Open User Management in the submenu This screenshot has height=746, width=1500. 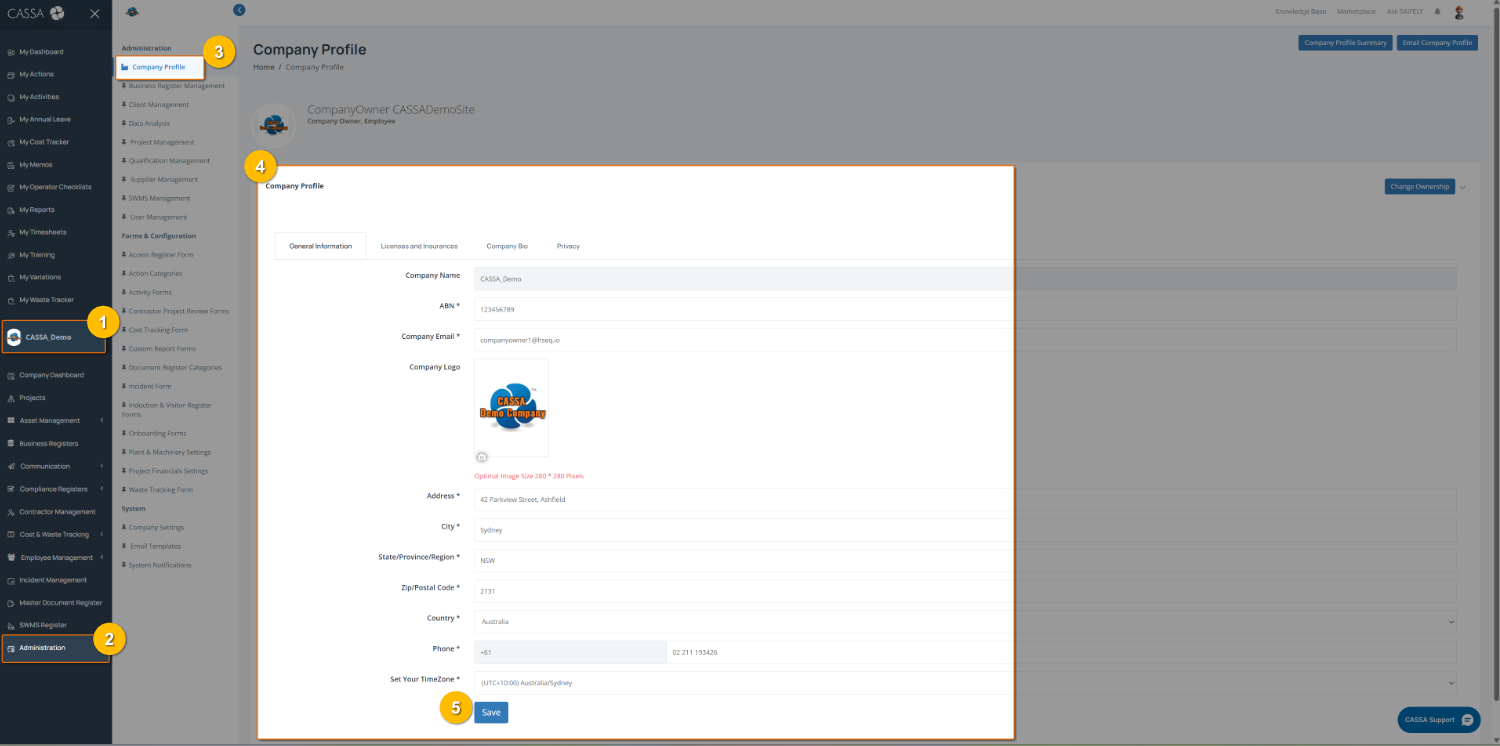pos(158,217)
